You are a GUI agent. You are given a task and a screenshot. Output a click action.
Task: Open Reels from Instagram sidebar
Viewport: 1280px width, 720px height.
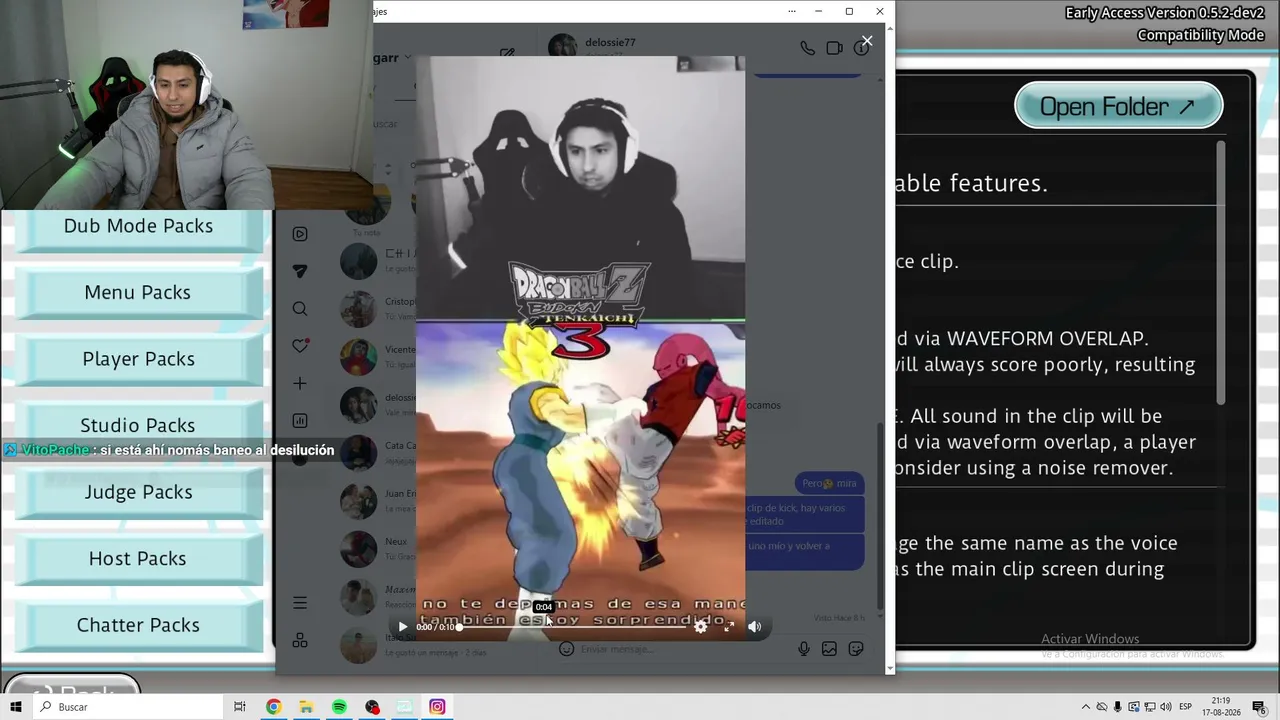tap(300, 234)
